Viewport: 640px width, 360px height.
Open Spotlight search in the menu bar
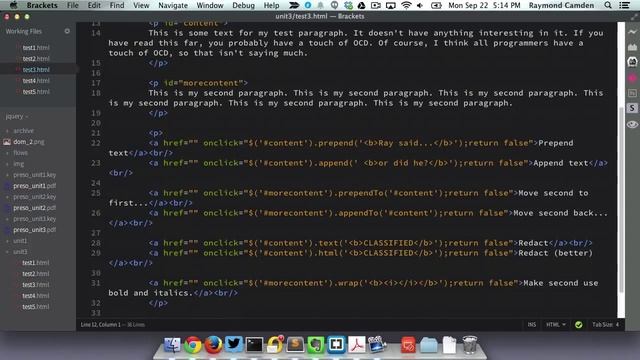608,5
